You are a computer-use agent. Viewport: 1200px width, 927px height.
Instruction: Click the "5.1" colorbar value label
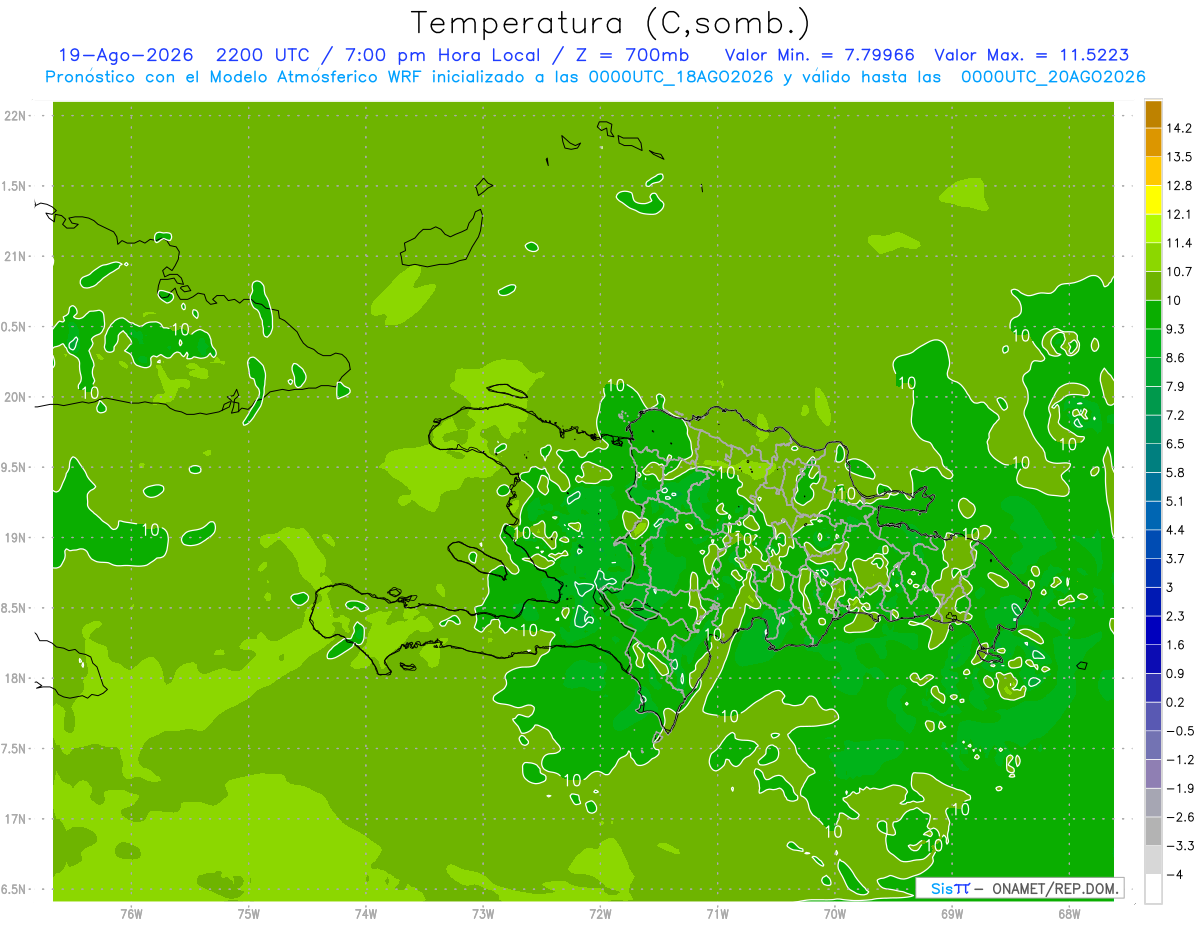[x=1176, y=501]
